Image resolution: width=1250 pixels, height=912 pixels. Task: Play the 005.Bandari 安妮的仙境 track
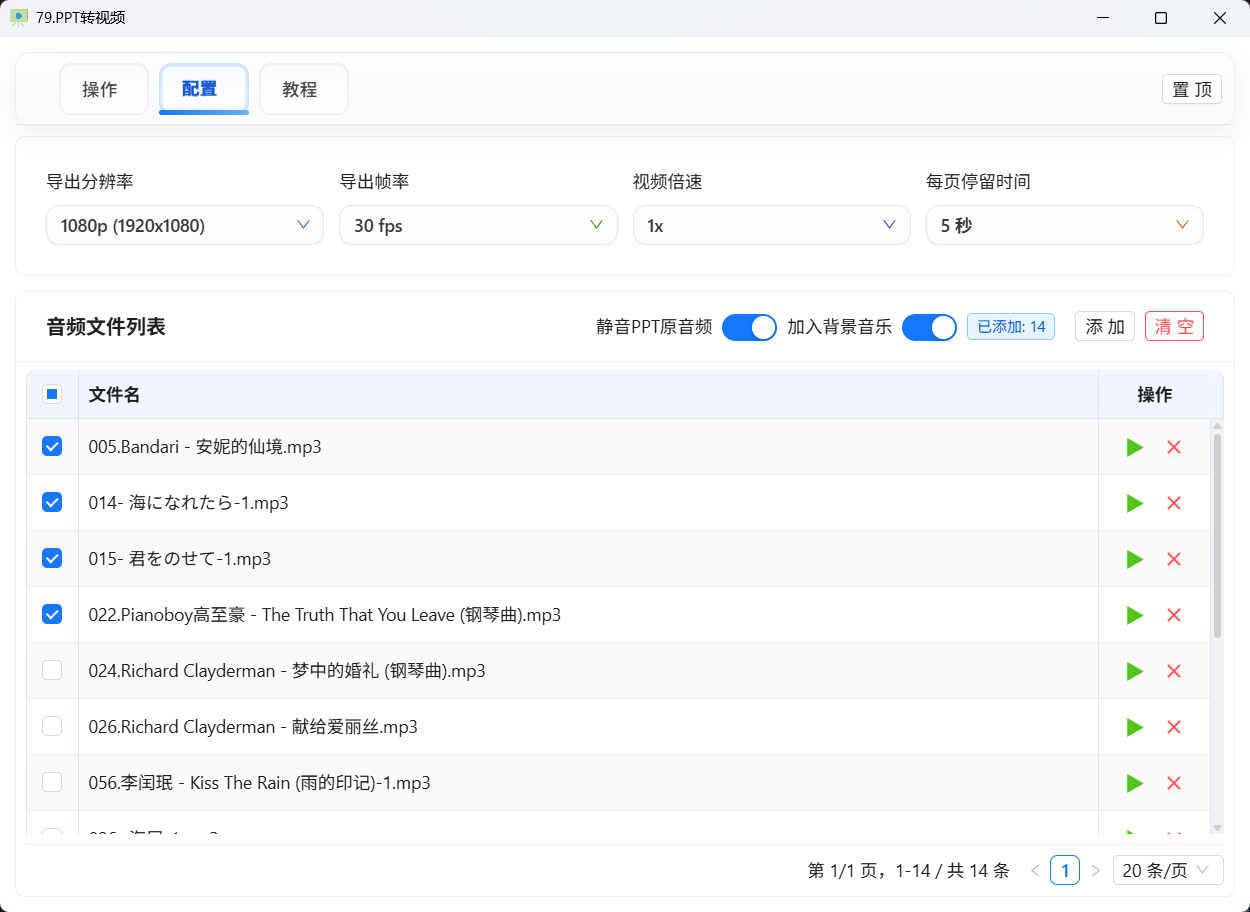pos(1134,447)
